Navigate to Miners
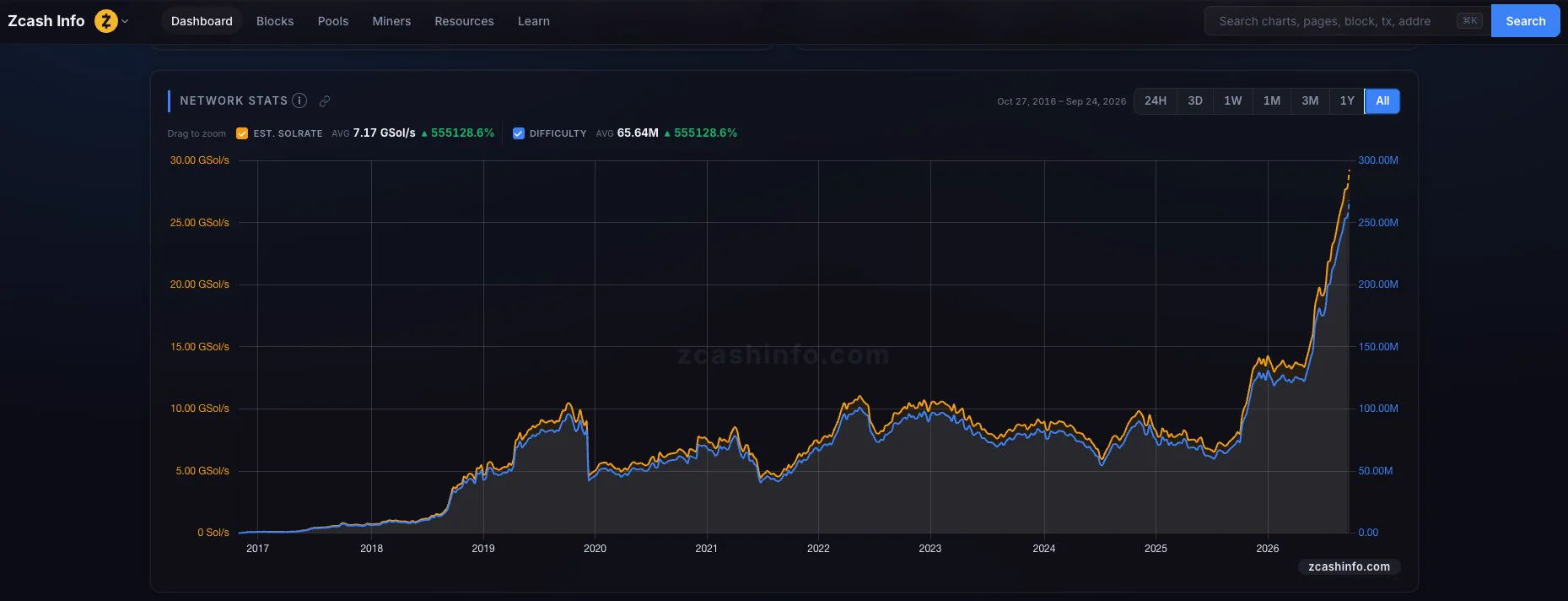The width and height of the screenshot is (1568, 601). click(x=391, y=21)
